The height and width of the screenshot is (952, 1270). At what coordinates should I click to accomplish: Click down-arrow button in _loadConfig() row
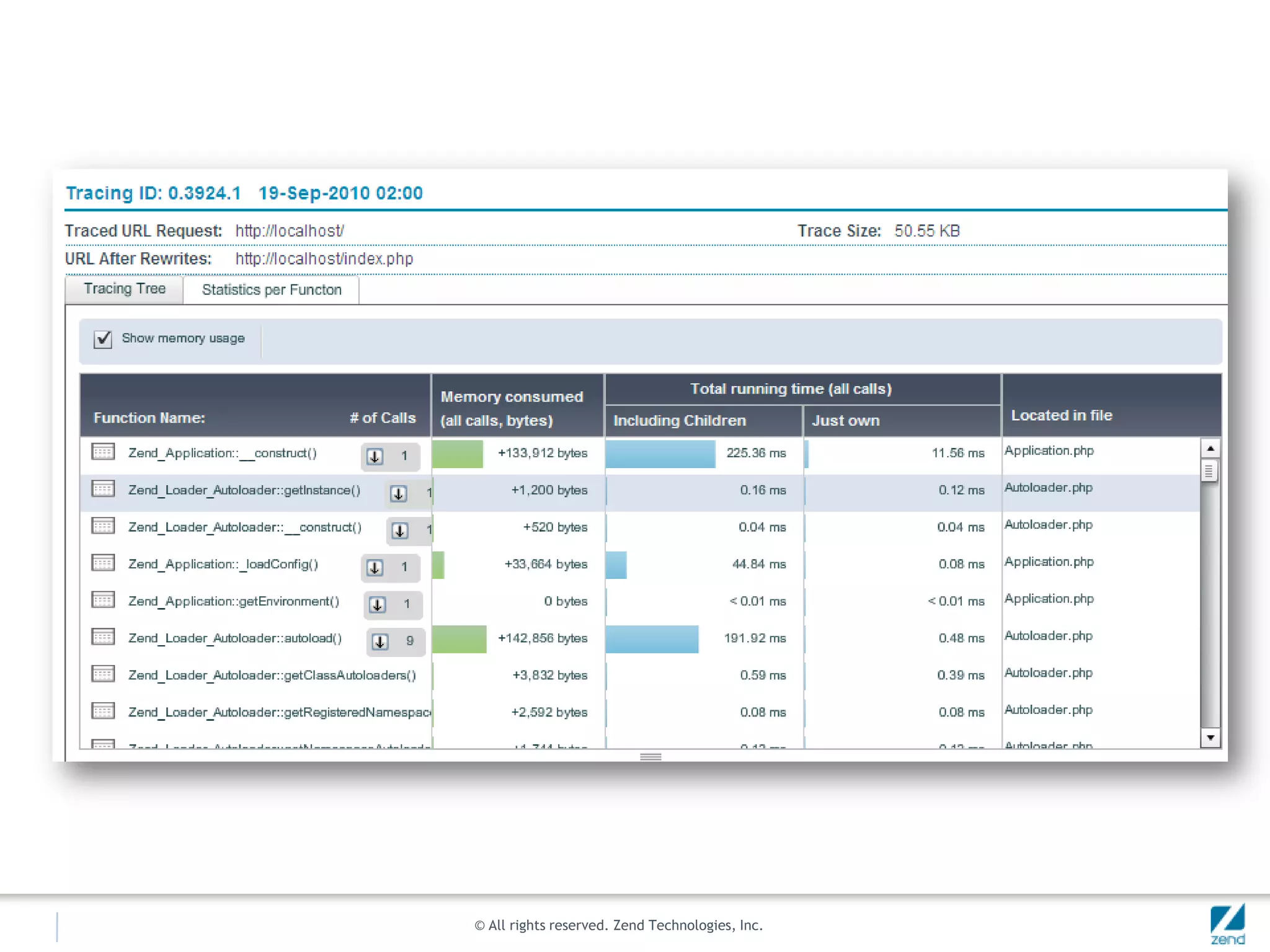[375, 568]
